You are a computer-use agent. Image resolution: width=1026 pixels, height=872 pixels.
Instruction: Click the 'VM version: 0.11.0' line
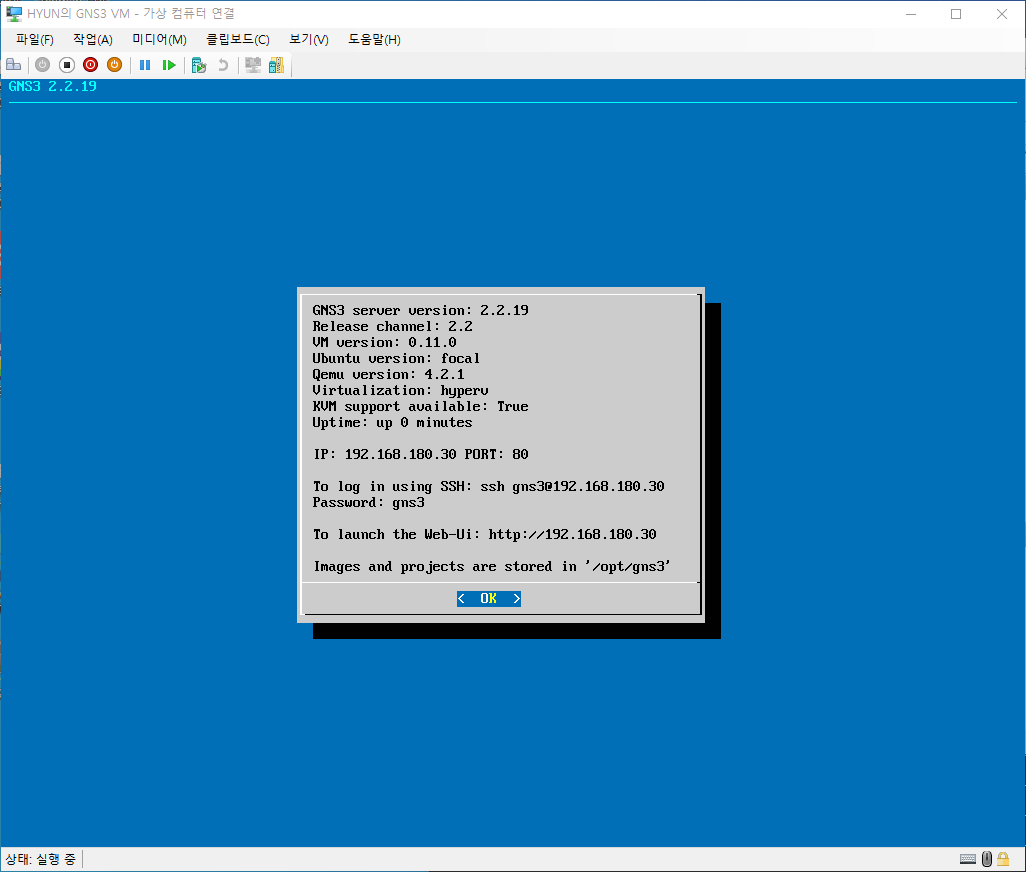[384, 342]
